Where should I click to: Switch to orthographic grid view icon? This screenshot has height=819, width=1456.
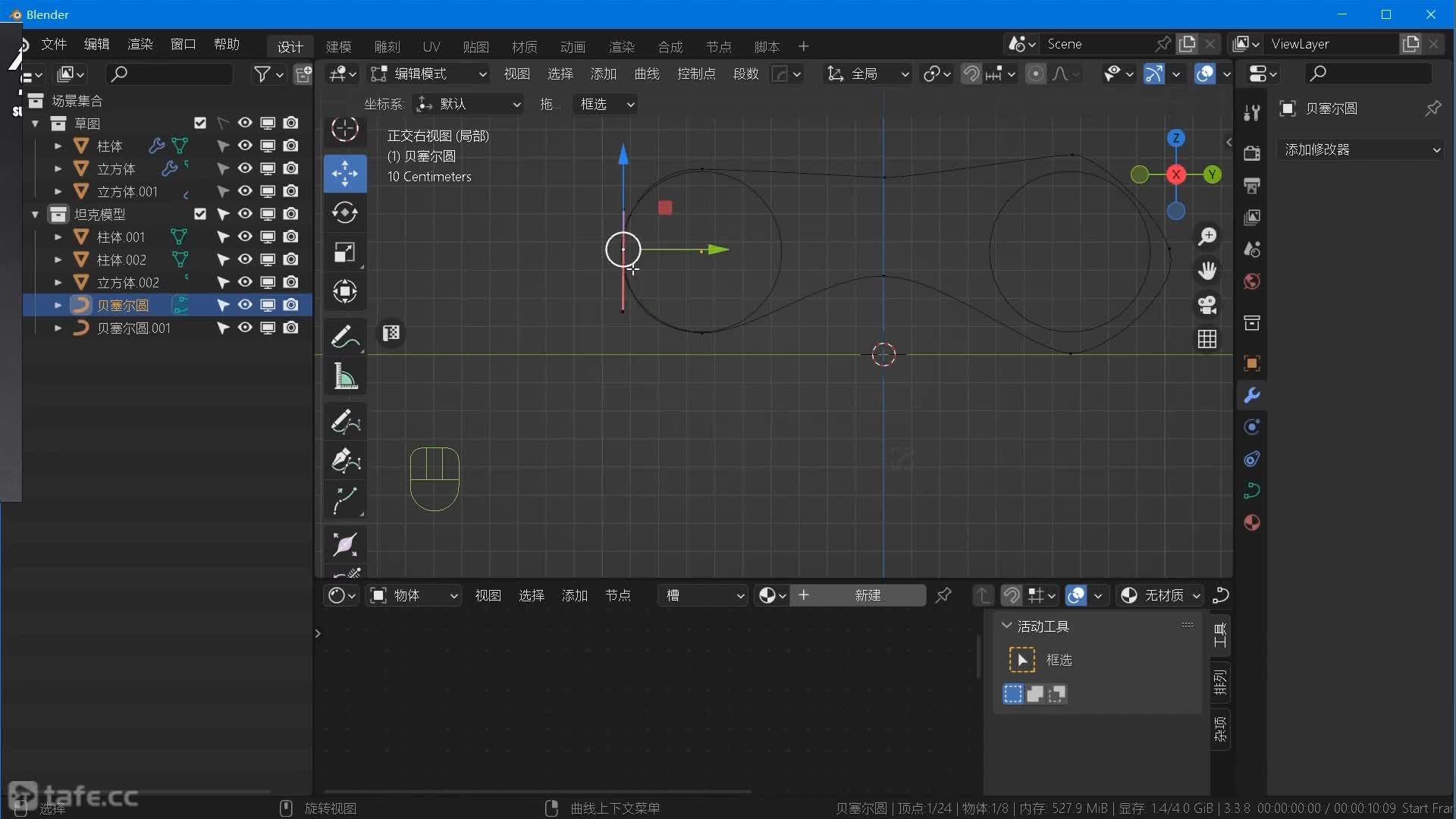pos(1207,339)
